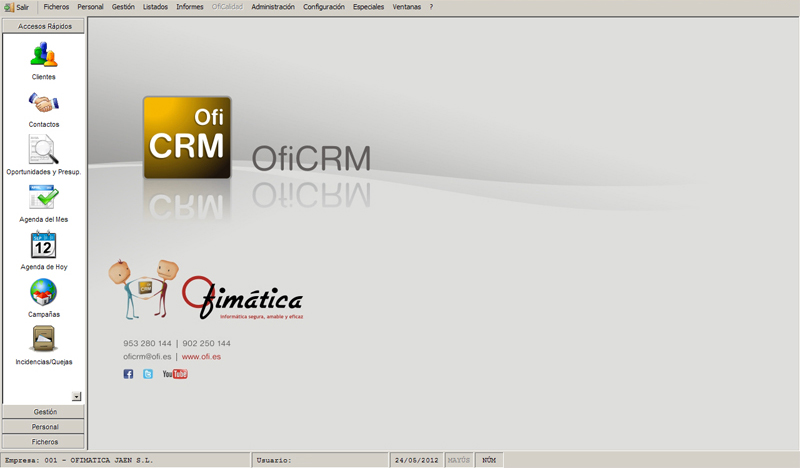Click the NÚM indicator in status bar

(x=489, y=460)
